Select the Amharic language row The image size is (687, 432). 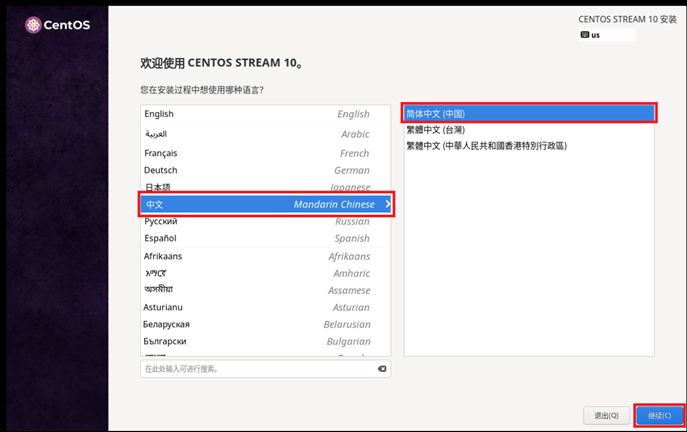tap(266, 273)
